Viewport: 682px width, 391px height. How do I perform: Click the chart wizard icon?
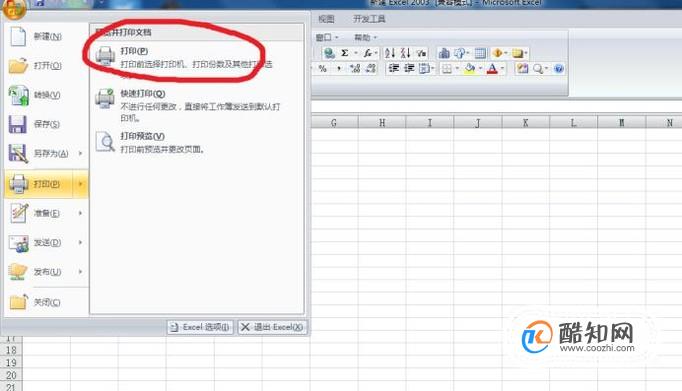point(444,53)
